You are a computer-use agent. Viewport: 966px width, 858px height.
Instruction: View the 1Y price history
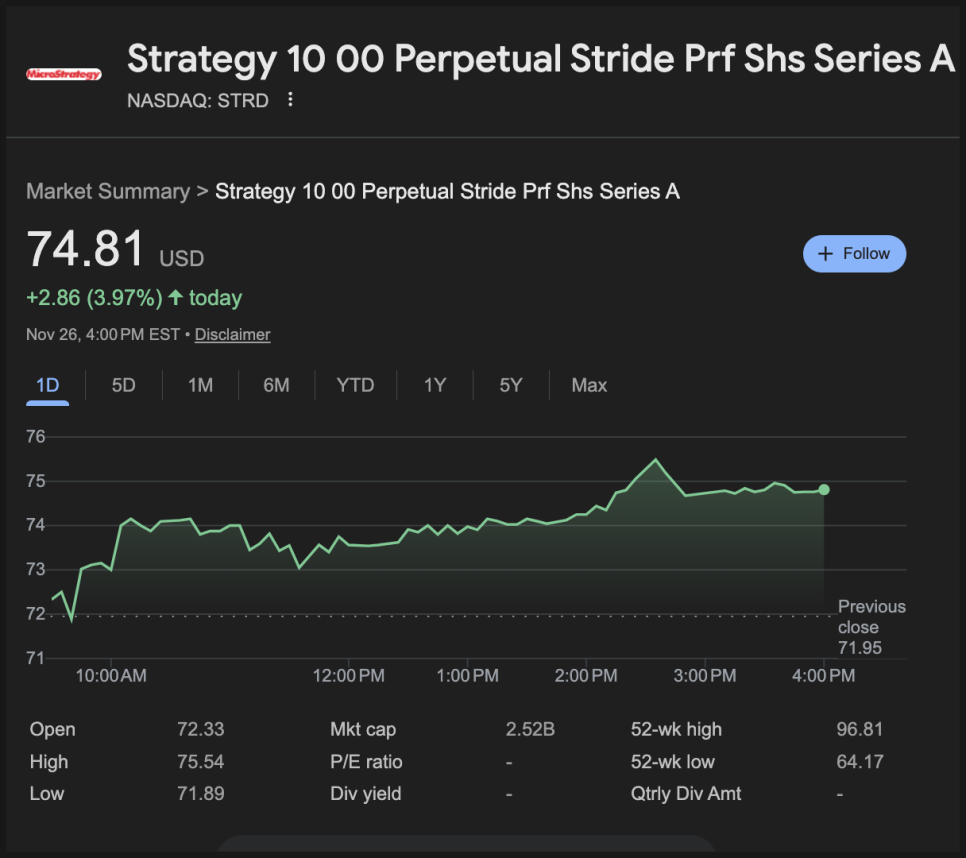pyautogui.click(x=434, y=385)
